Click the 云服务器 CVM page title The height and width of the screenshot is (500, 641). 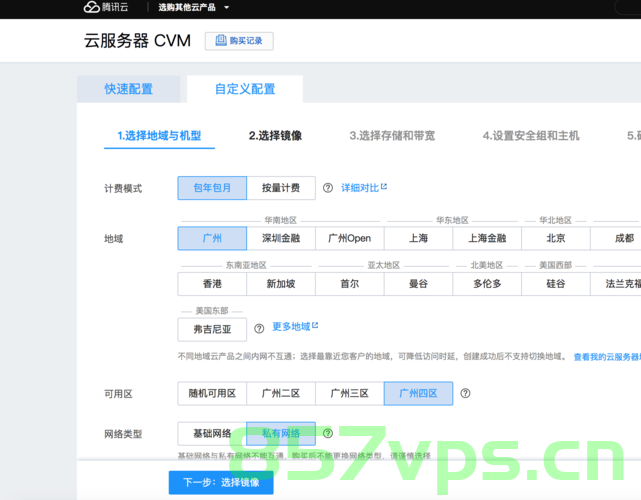[137, 41]
